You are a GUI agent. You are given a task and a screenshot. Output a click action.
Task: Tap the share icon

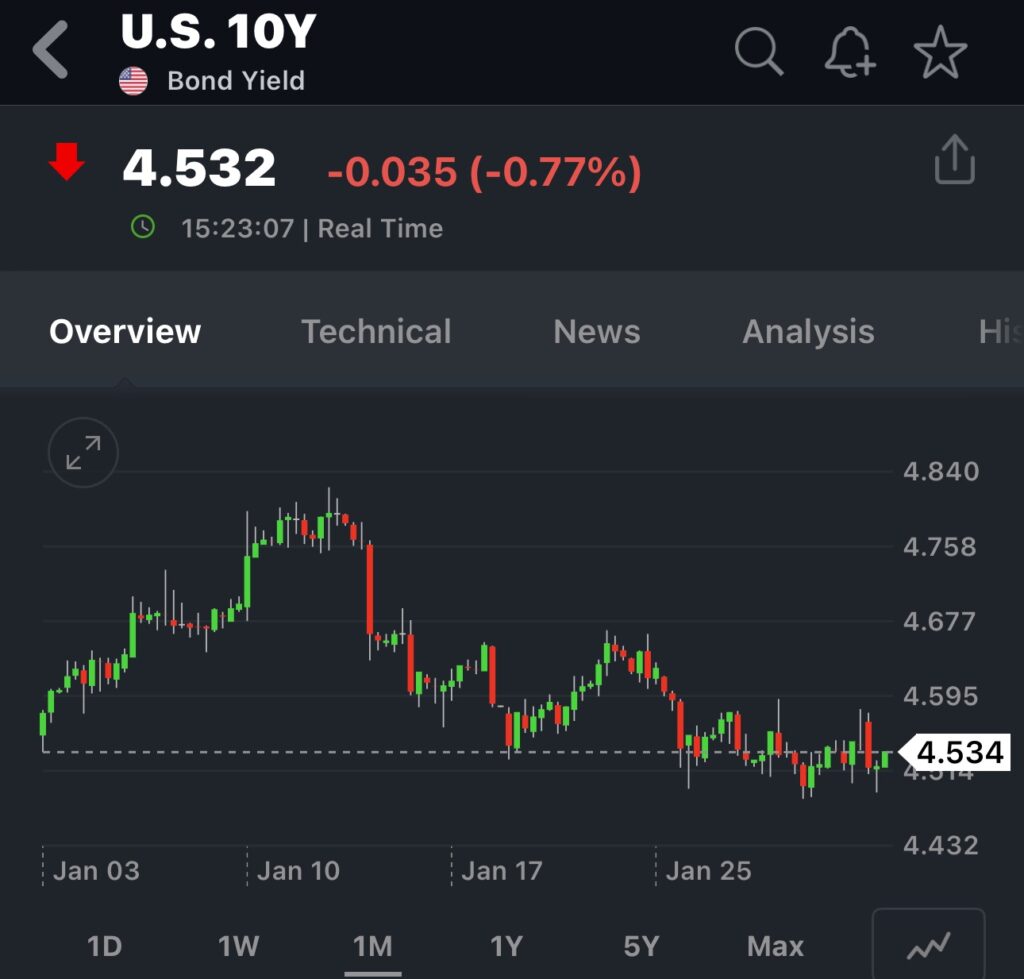(x=954, y=161)
